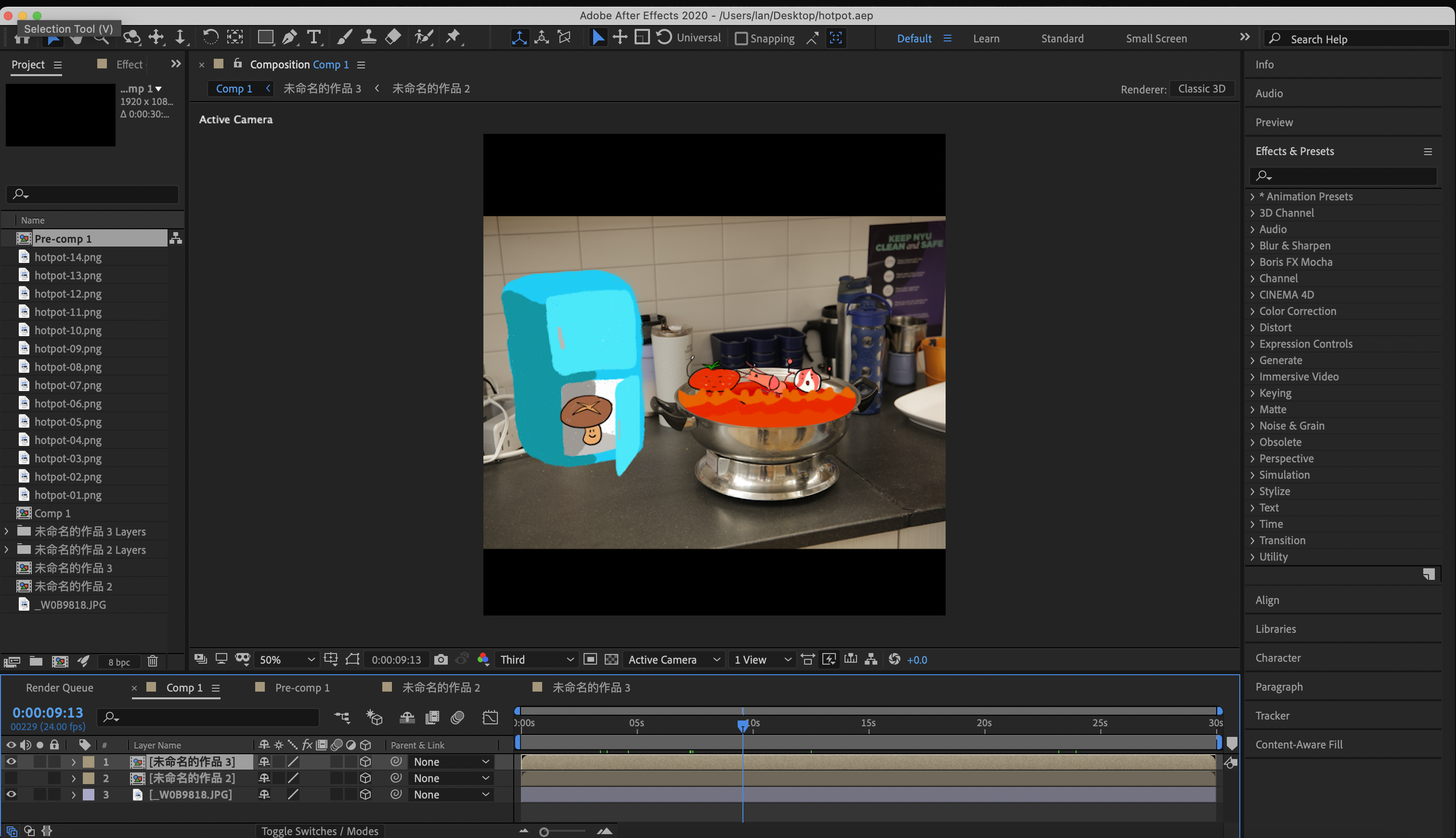This screenshot has width=1456, height=838.
Task: Click the Delete trash icon in Project panel
Action: [x=153, y=661]
